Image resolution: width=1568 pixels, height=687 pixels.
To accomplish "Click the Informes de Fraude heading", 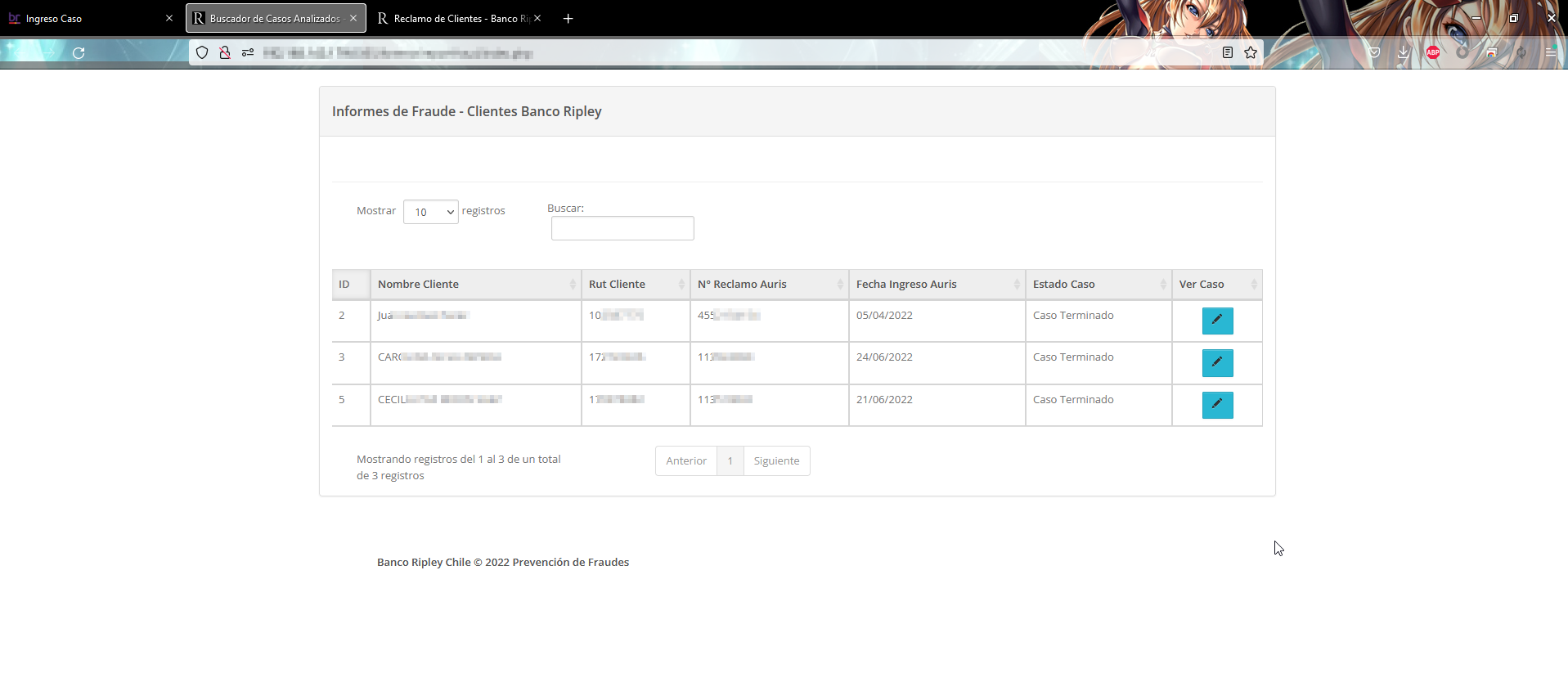I will point(467,111).
